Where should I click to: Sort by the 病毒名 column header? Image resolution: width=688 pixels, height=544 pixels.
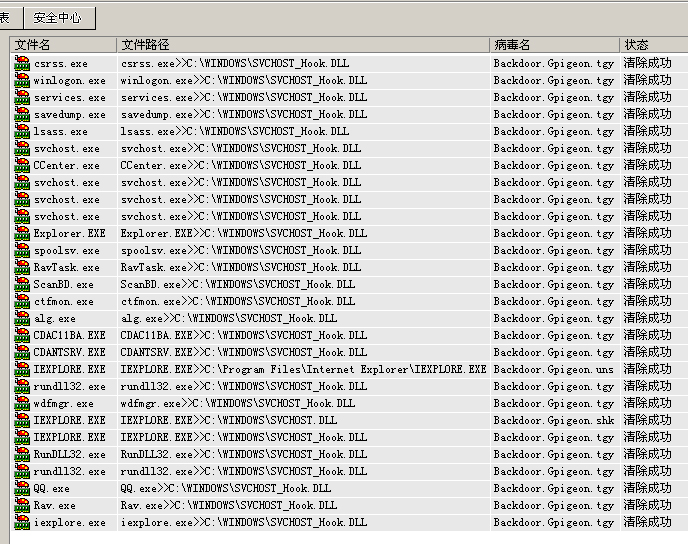click(x=554, y=45)
